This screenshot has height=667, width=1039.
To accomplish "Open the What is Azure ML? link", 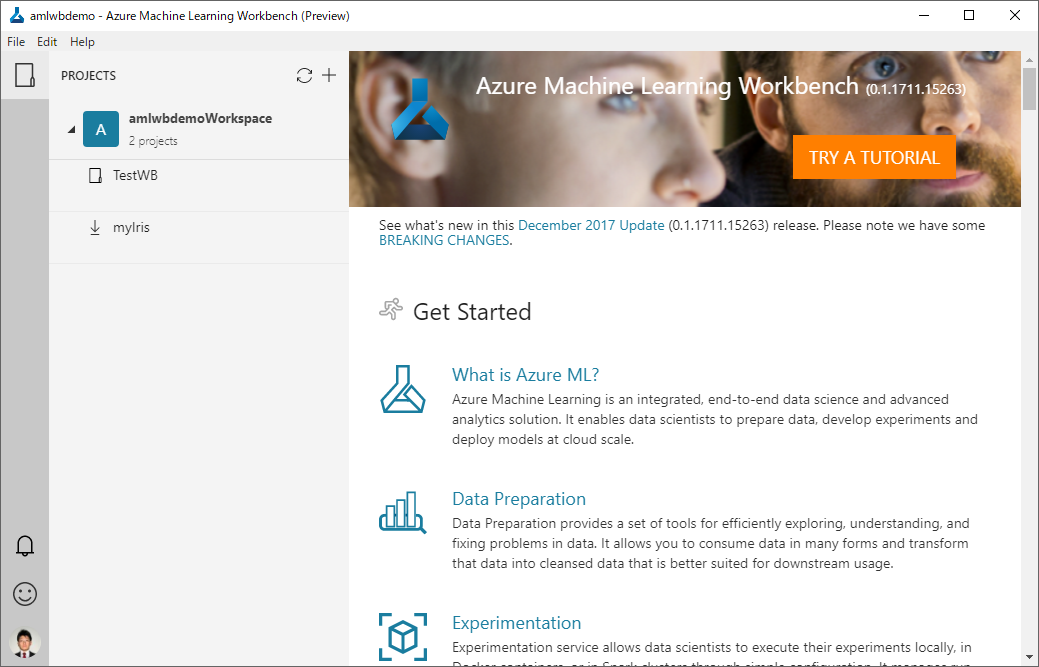I will 525,375.
